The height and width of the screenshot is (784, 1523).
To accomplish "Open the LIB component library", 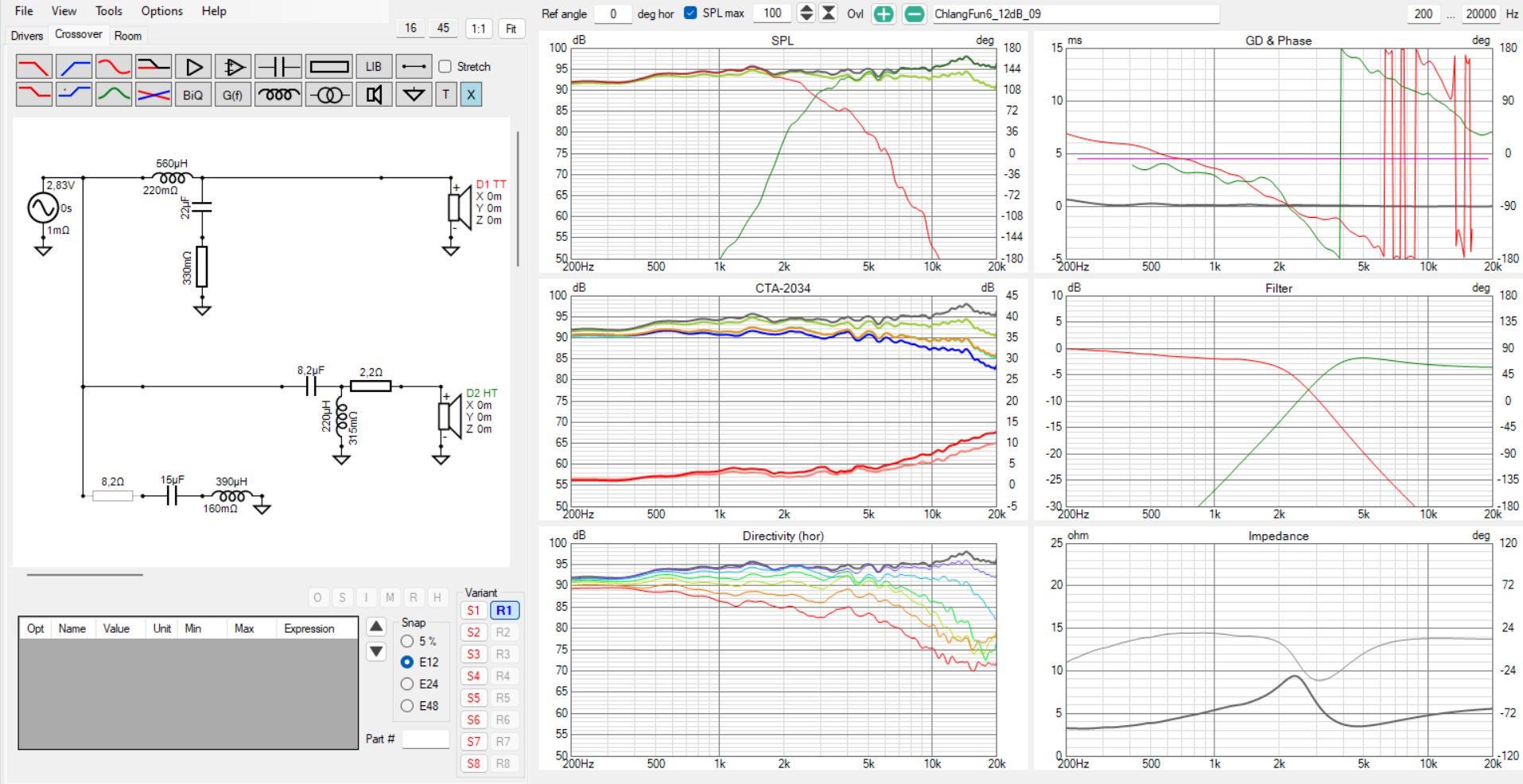I will [374, 67].
